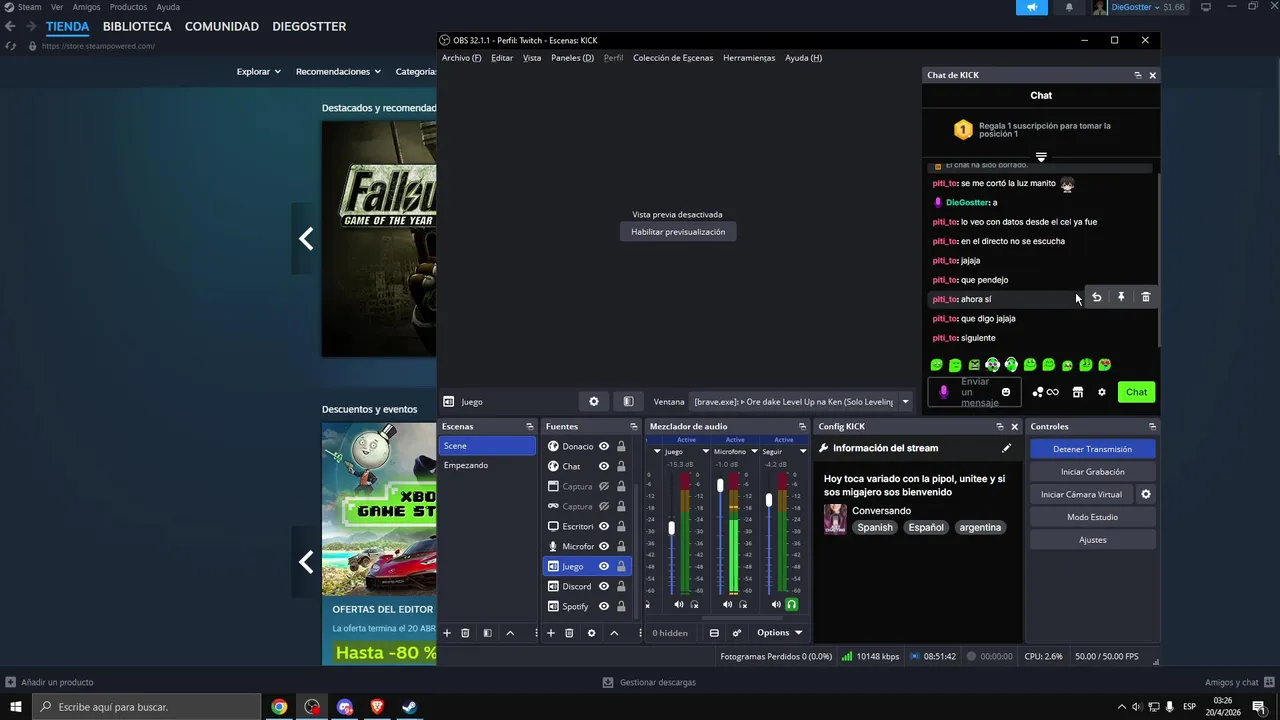Open emoji picker in chat message box
This screenshot has height=720, width=1280.
[x=1006, y=392]
